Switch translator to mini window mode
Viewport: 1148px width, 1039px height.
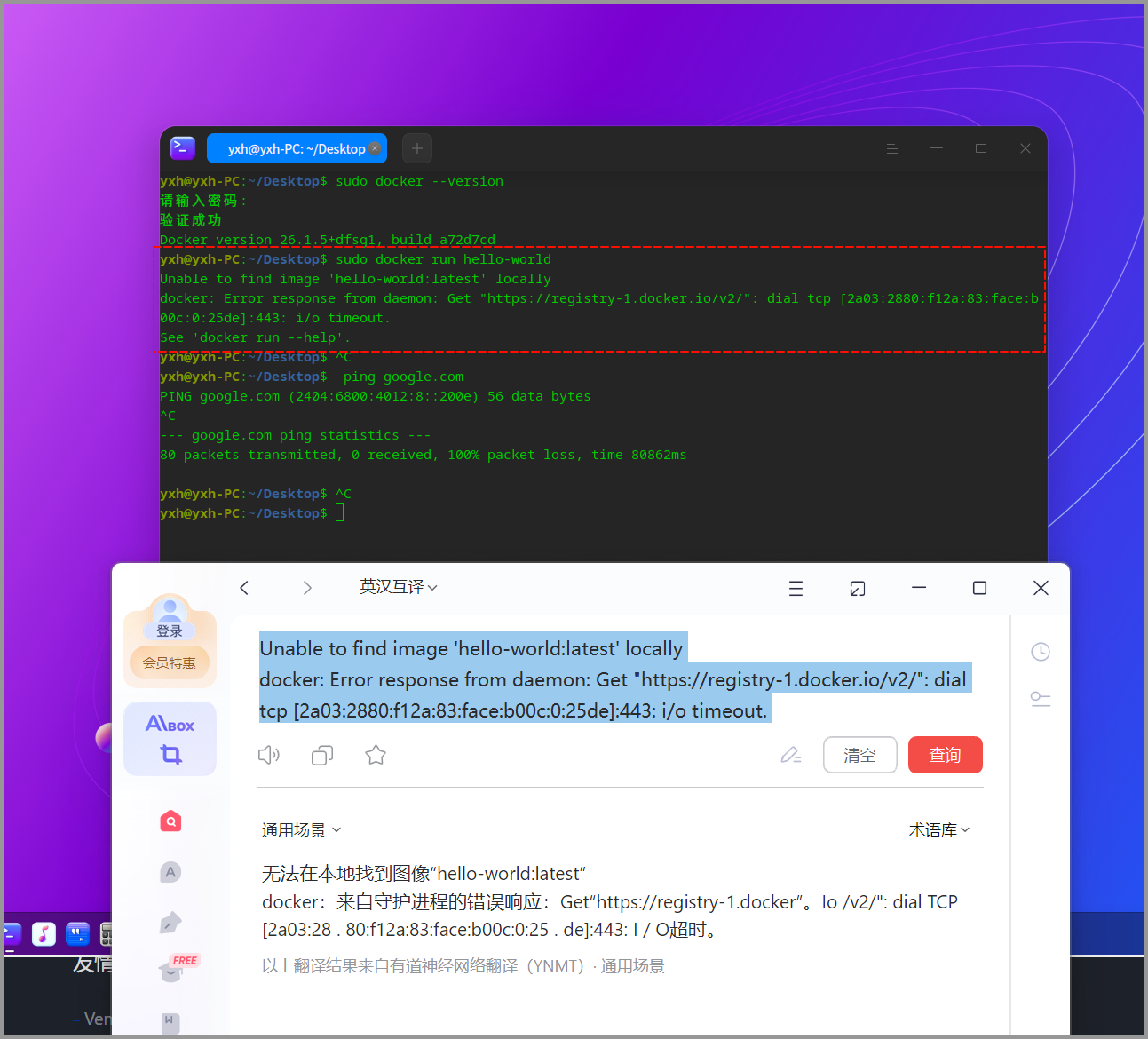(x=858, y=588)
